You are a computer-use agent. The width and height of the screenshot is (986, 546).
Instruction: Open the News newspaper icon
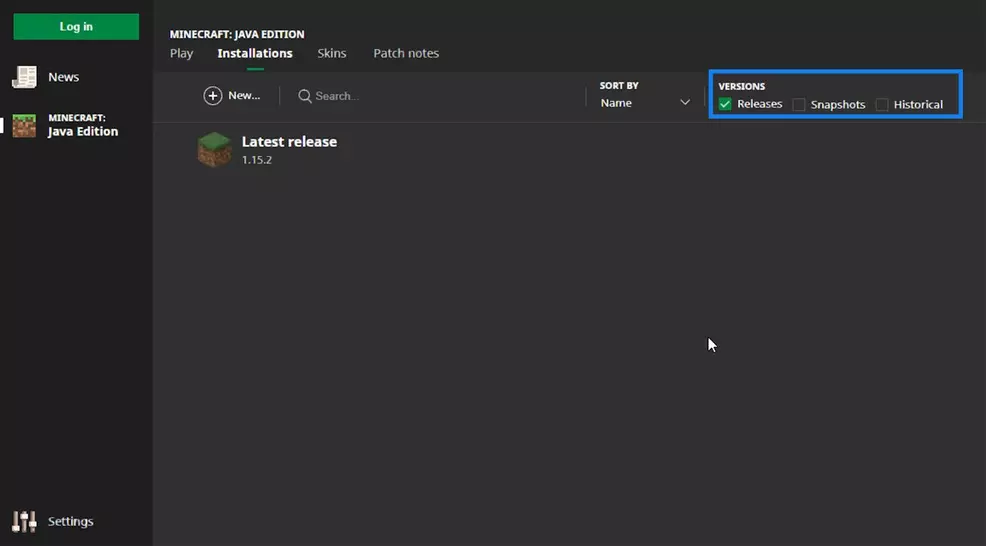tap(24, 77)
